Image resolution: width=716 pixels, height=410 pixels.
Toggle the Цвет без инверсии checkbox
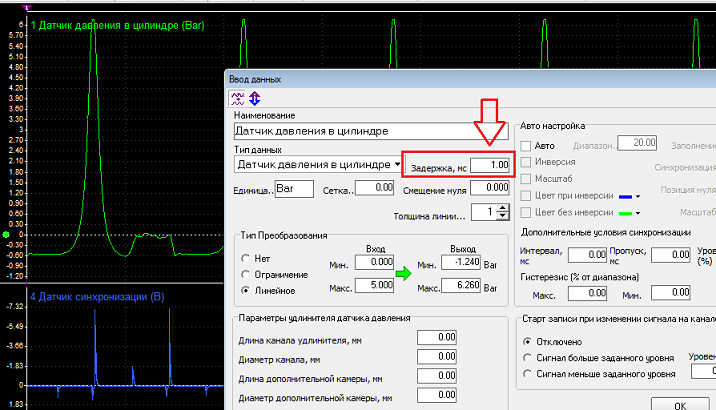pyautogui.click(x=526, y=212)
